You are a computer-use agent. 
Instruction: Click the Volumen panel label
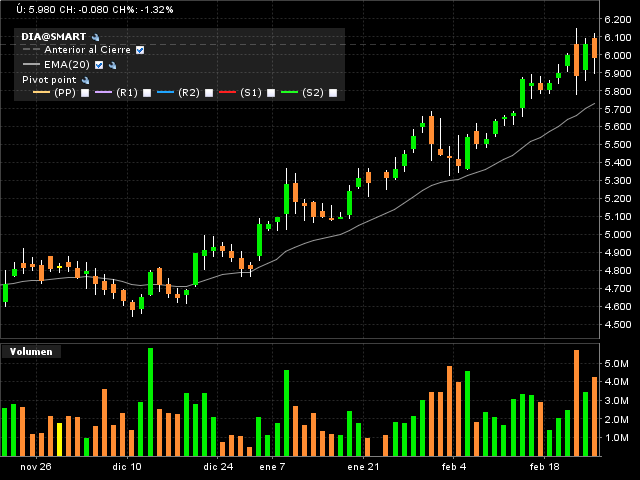[31, 352]
